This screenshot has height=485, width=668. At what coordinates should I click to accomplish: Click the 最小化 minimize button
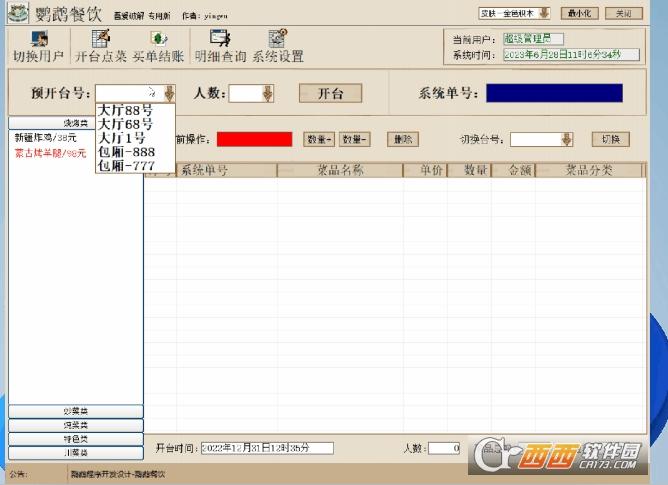(x=579, y=13)
